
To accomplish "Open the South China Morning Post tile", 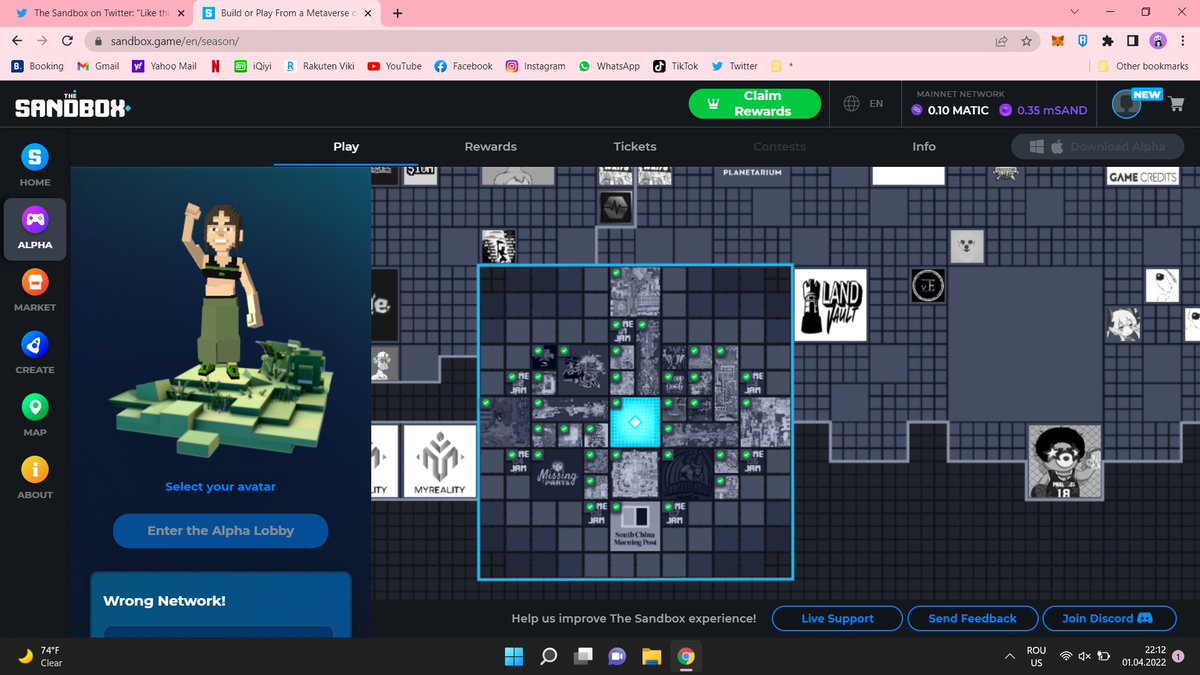I will pyautogui.click(x=635, y=526).
